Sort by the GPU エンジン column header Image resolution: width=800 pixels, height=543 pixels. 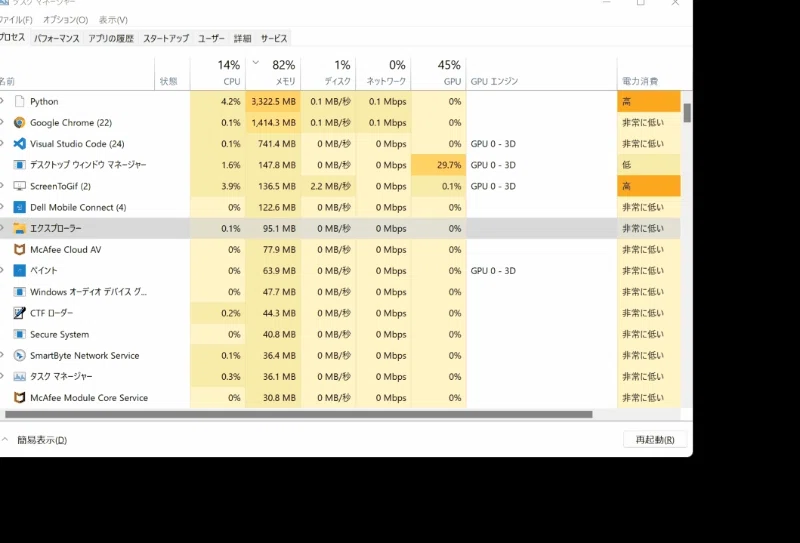[541, 73]
